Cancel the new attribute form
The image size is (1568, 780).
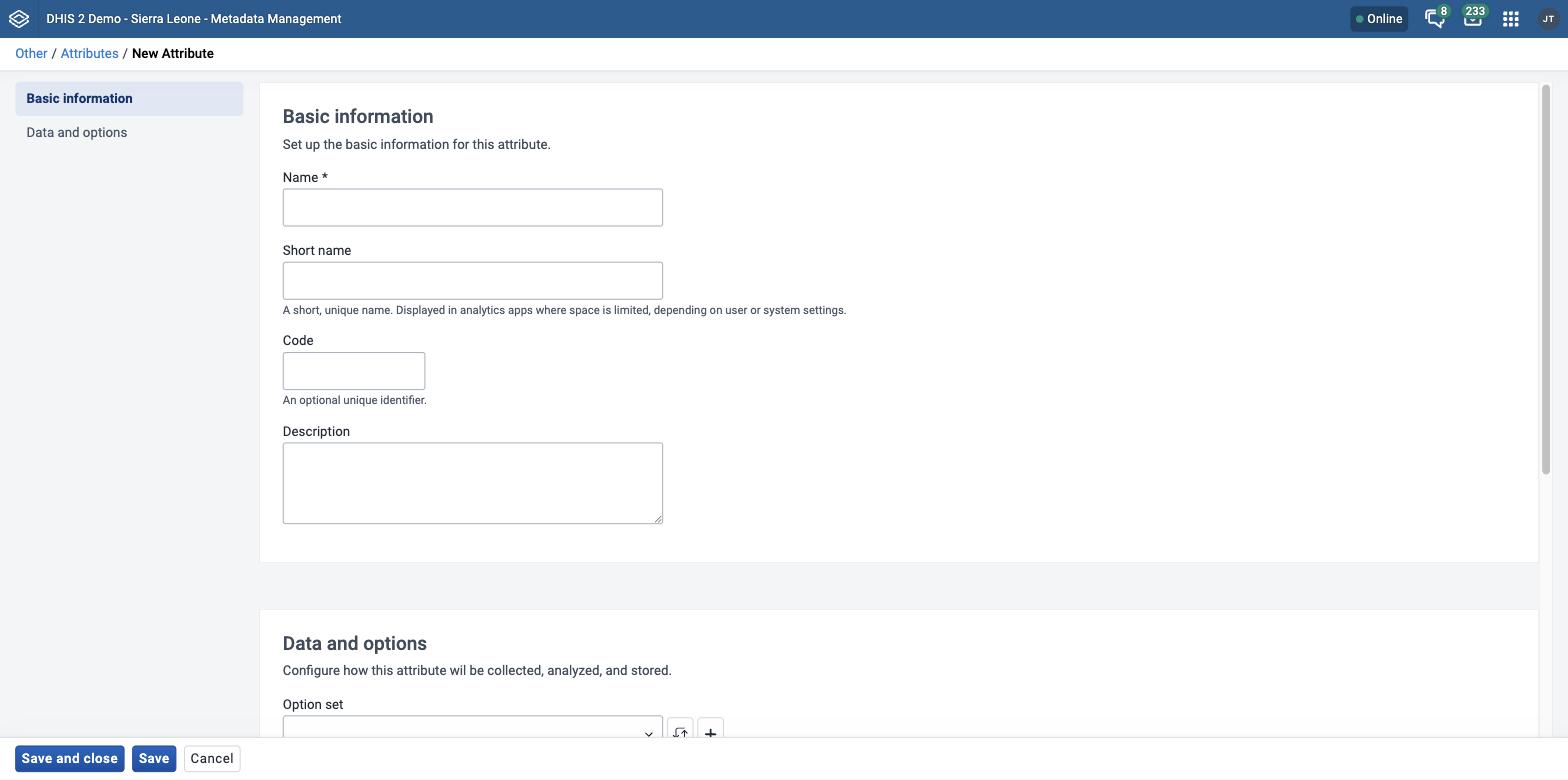212,759
